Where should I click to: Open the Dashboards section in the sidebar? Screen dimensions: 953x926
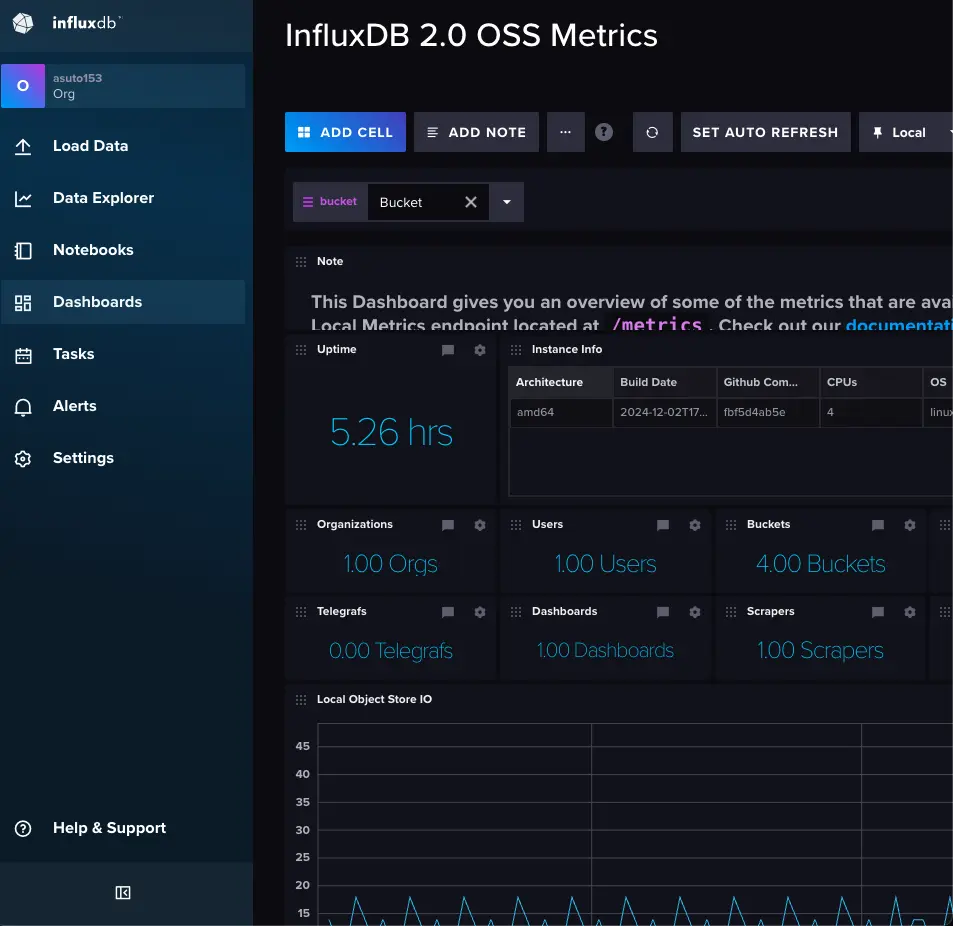(96, 301)
